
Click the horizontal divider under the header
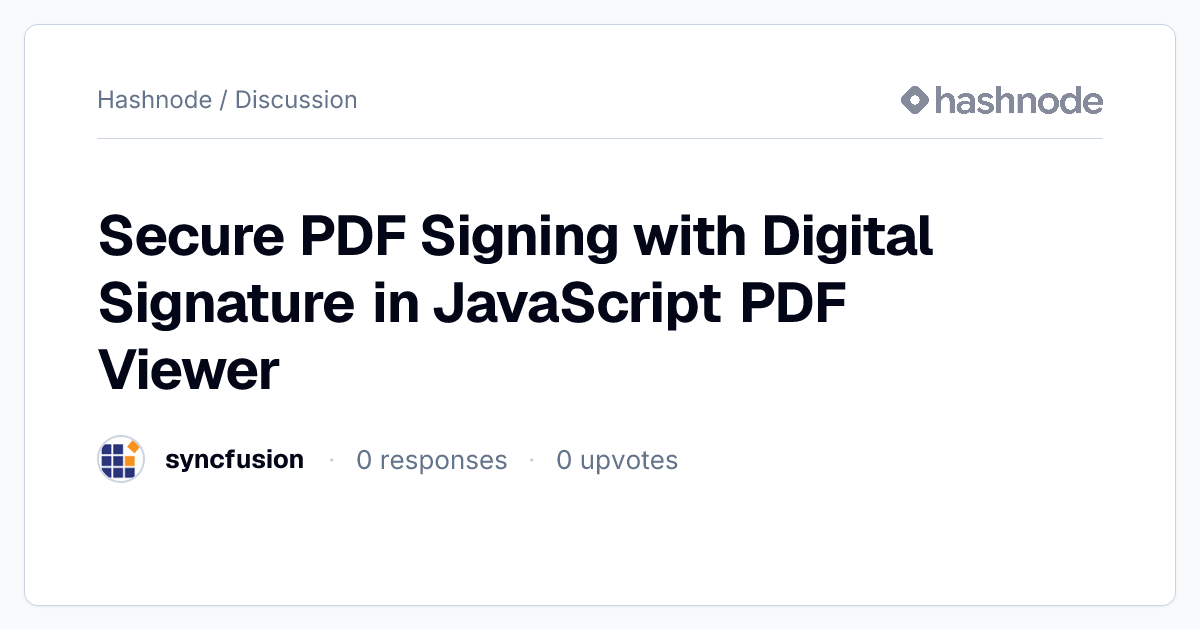coord(600,138)
